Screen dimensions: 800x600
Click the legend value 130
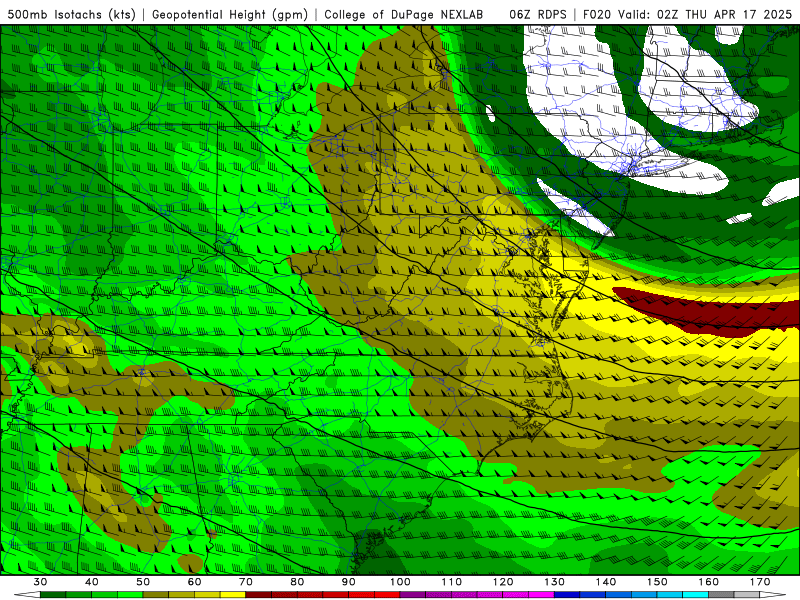554,582
